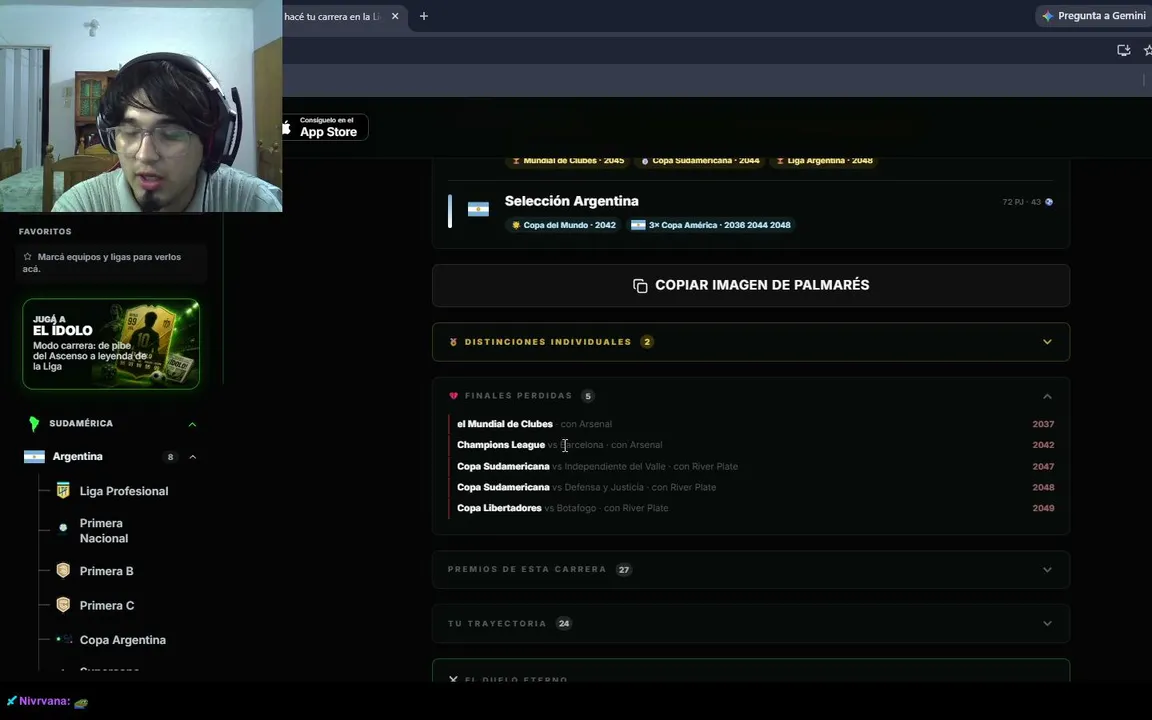Image resolution: width=1152 pixels, height=720 pixels.
Task: Click the Primera C shield icon
Action: [63, 605]
